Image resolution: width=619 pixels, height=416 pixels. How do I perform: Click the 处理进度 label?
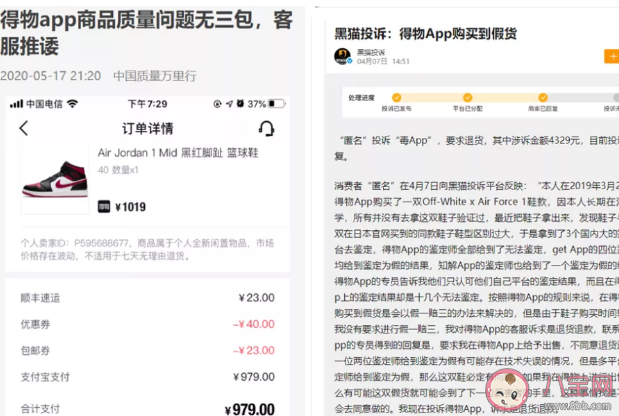pos(361,98)
